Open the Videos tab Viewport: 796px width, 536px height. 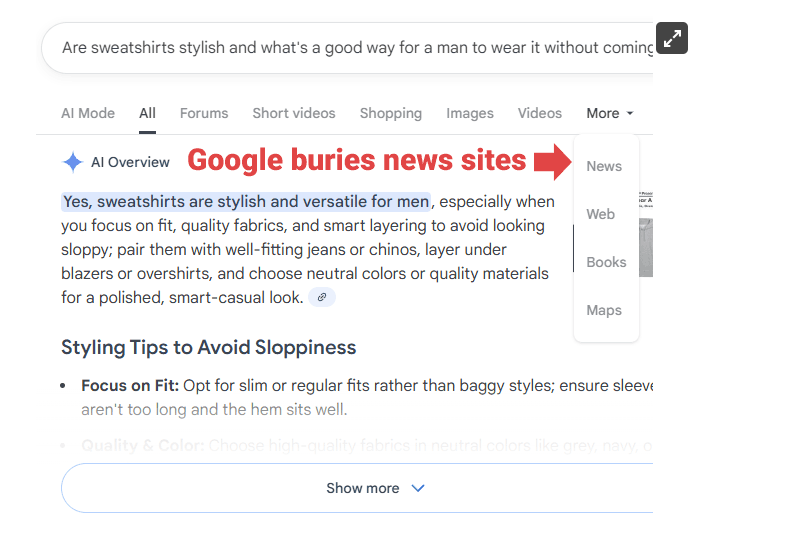coord(540,114)
